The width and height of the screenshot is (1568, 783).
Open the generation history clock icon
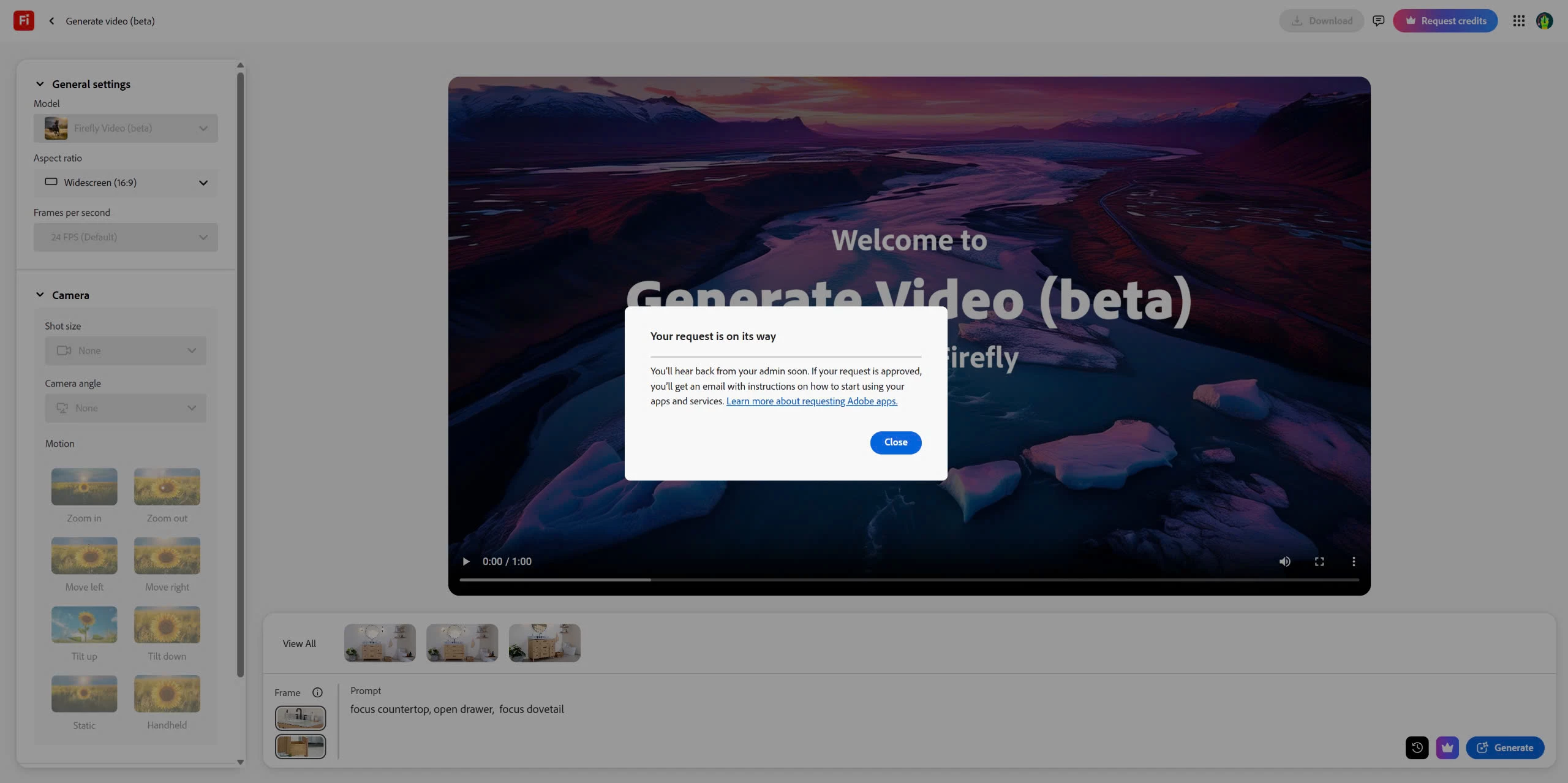click(x=1416, y=747)
